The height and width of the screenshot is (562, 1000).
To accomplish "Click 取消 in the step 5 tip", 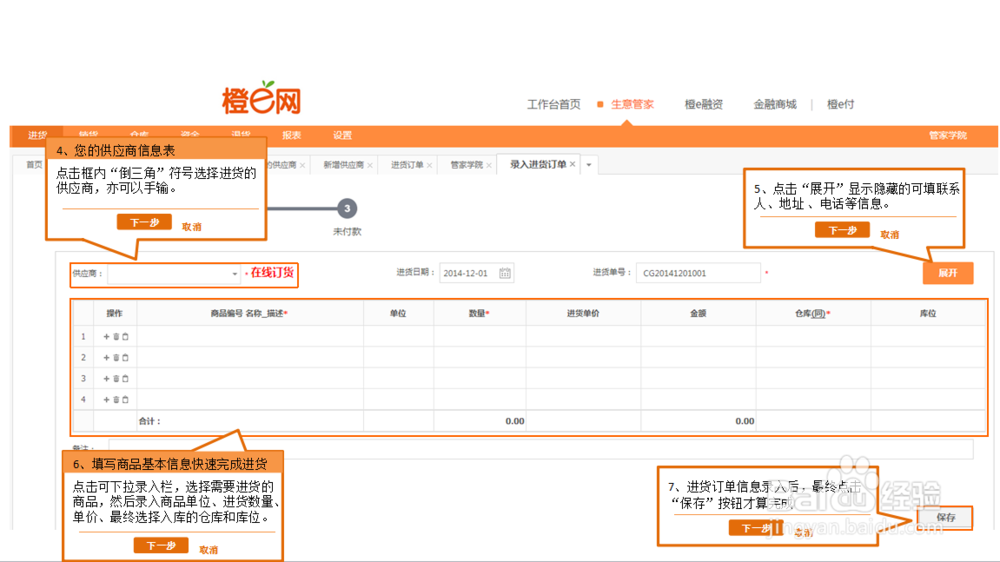I will click(x=890, y=235).
